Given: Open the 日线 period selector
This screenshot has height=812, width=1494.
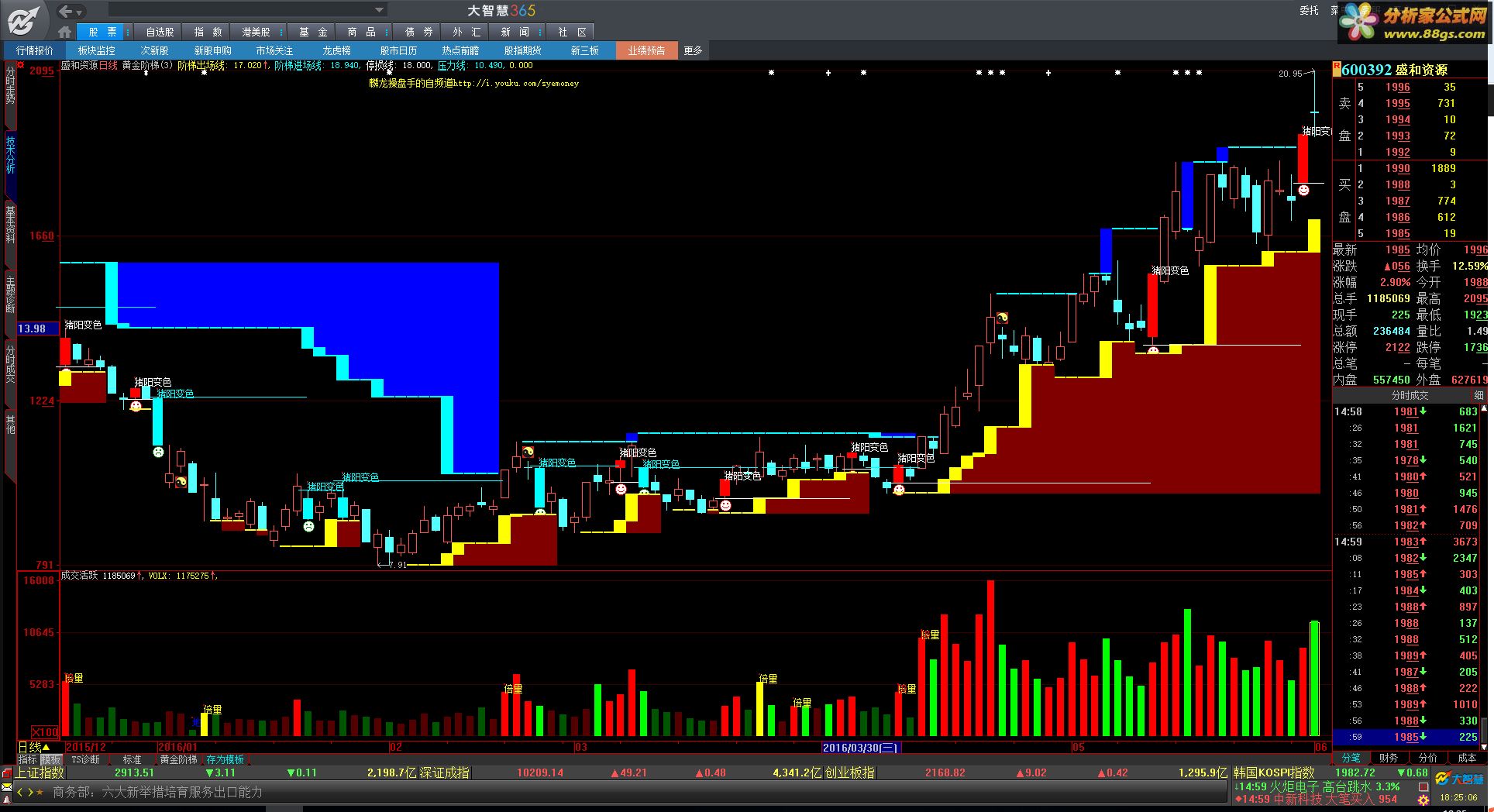Looking at the screenshot, I should pyautogui.click(x=34, y=748).
